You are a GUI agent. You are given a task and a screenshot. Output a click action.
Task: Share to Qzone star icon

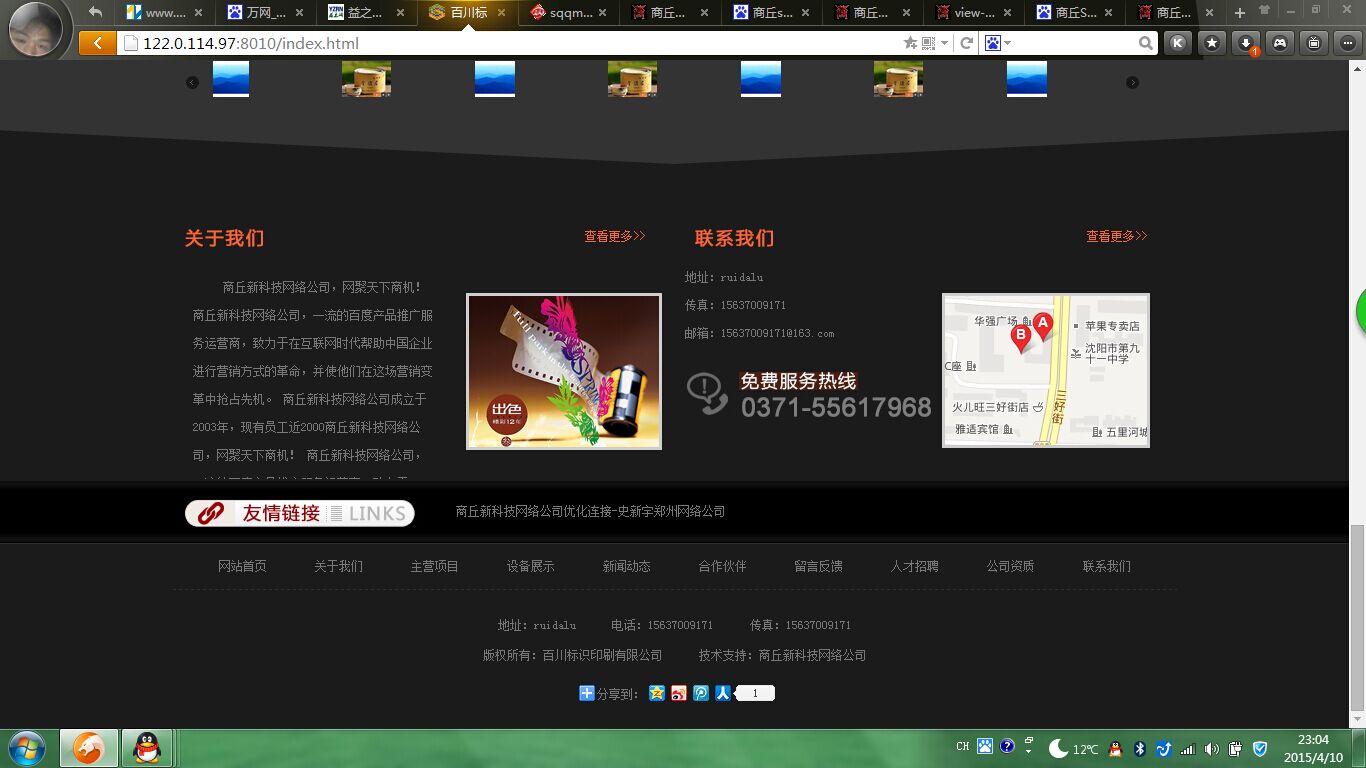[657, 693]
